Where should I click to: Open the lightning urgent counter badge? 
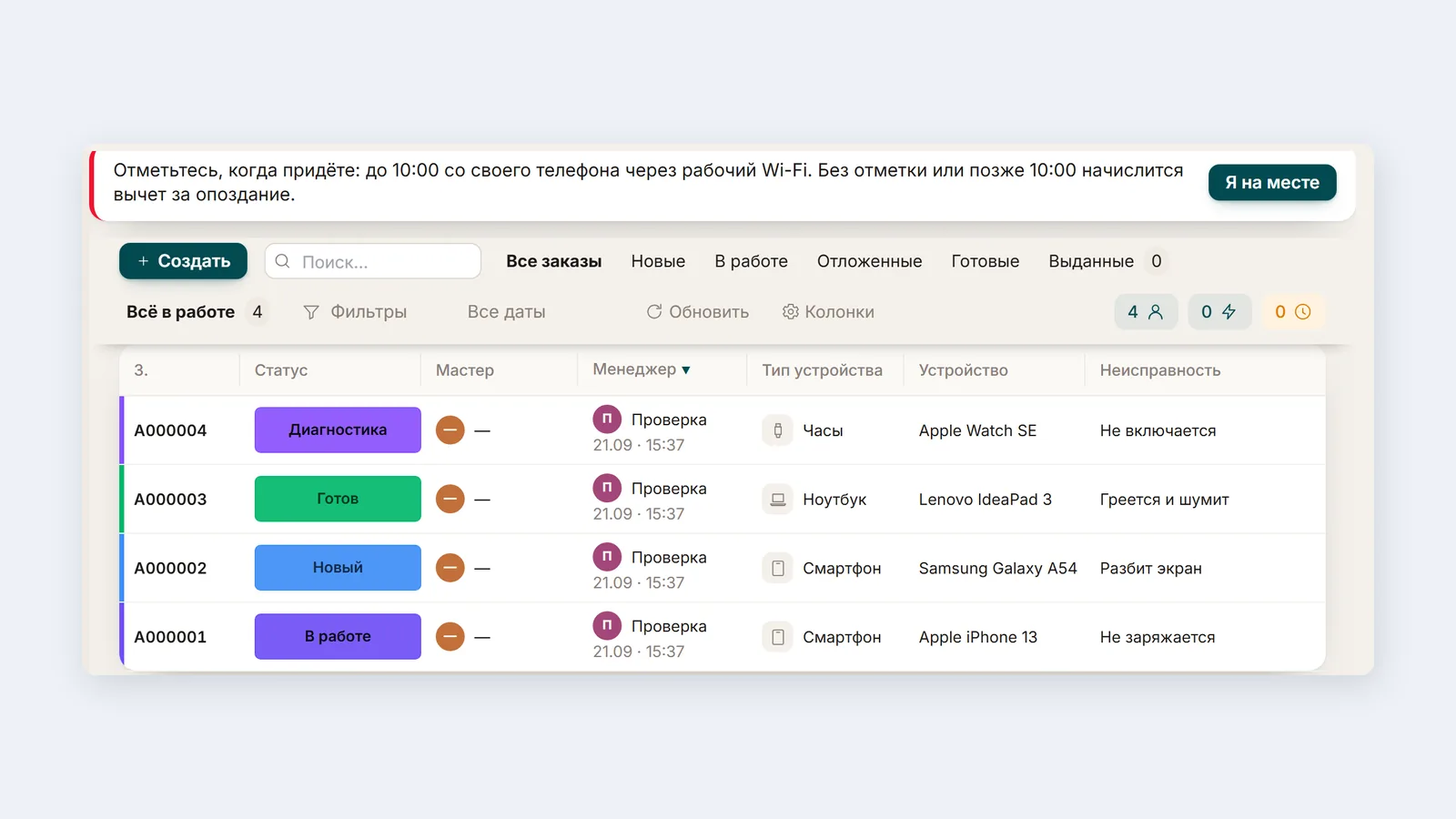point(1219,312)
